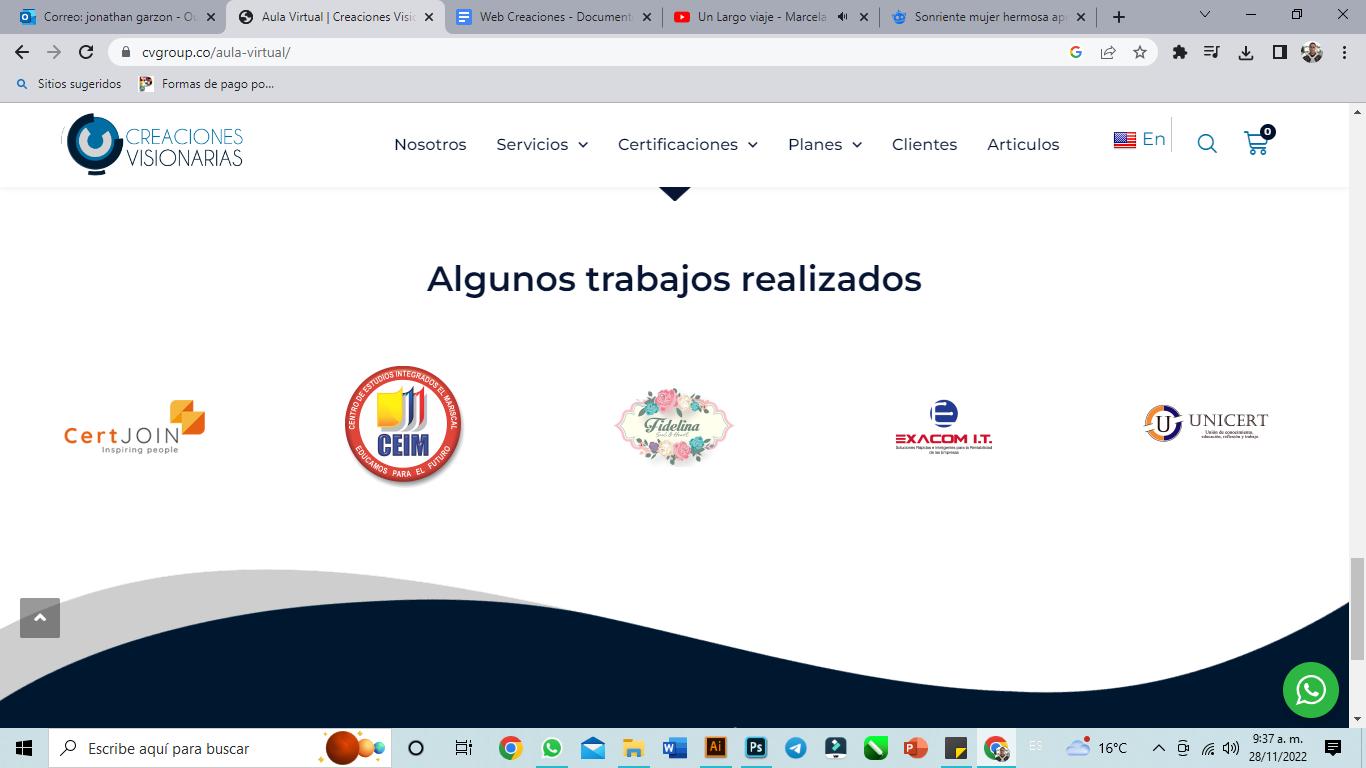This screenshot has width=1366, height=768.
Task: Expand the Servicios dropdown menu
Action: [x=542, y=144]
